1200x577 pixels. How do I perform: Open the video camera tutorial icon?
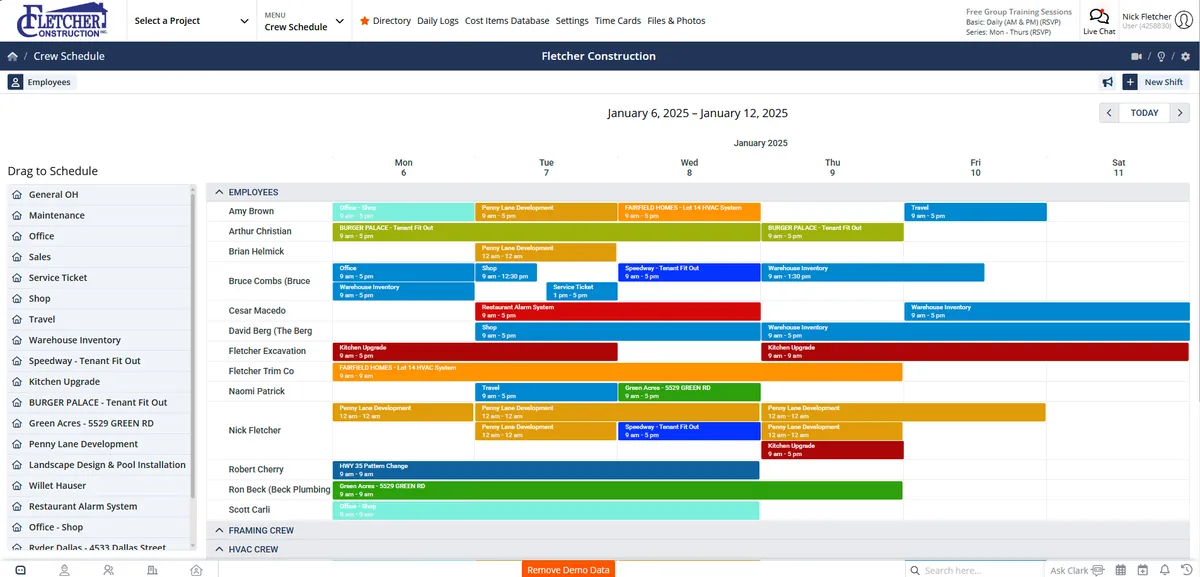click(1136, 56)
